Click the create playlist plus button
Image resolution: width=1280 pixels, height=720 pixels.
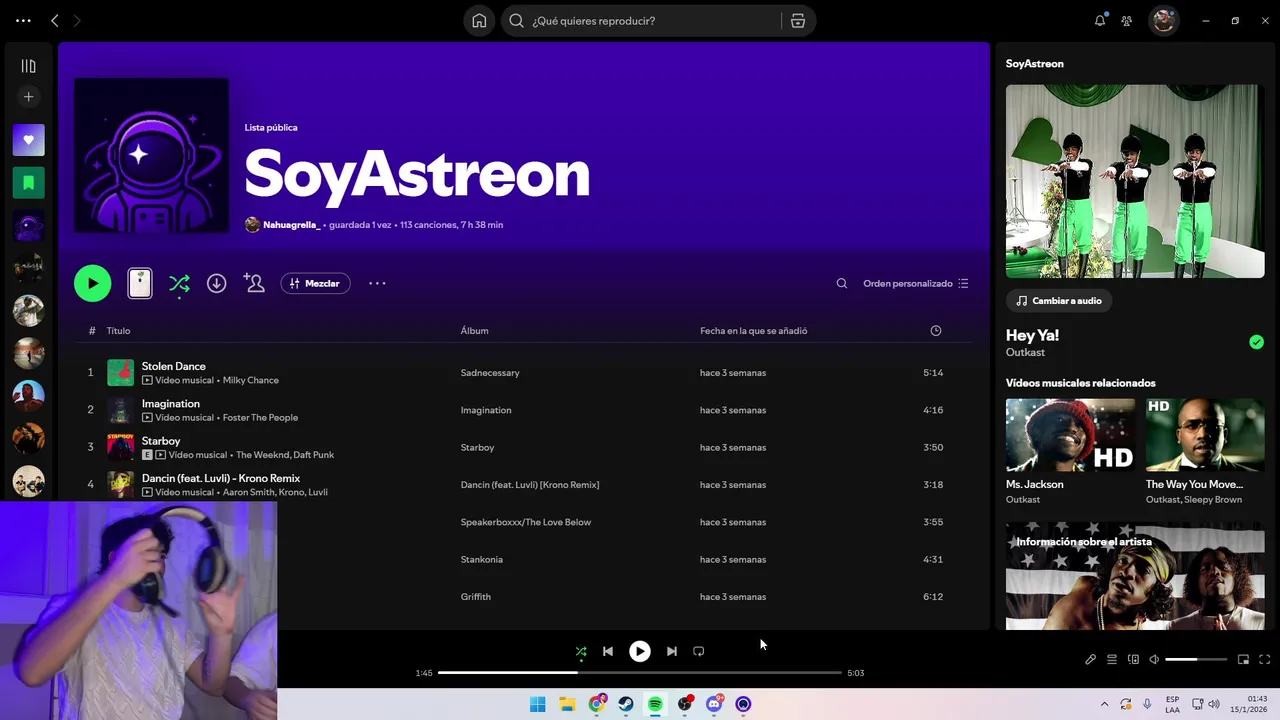coord(28,97)
